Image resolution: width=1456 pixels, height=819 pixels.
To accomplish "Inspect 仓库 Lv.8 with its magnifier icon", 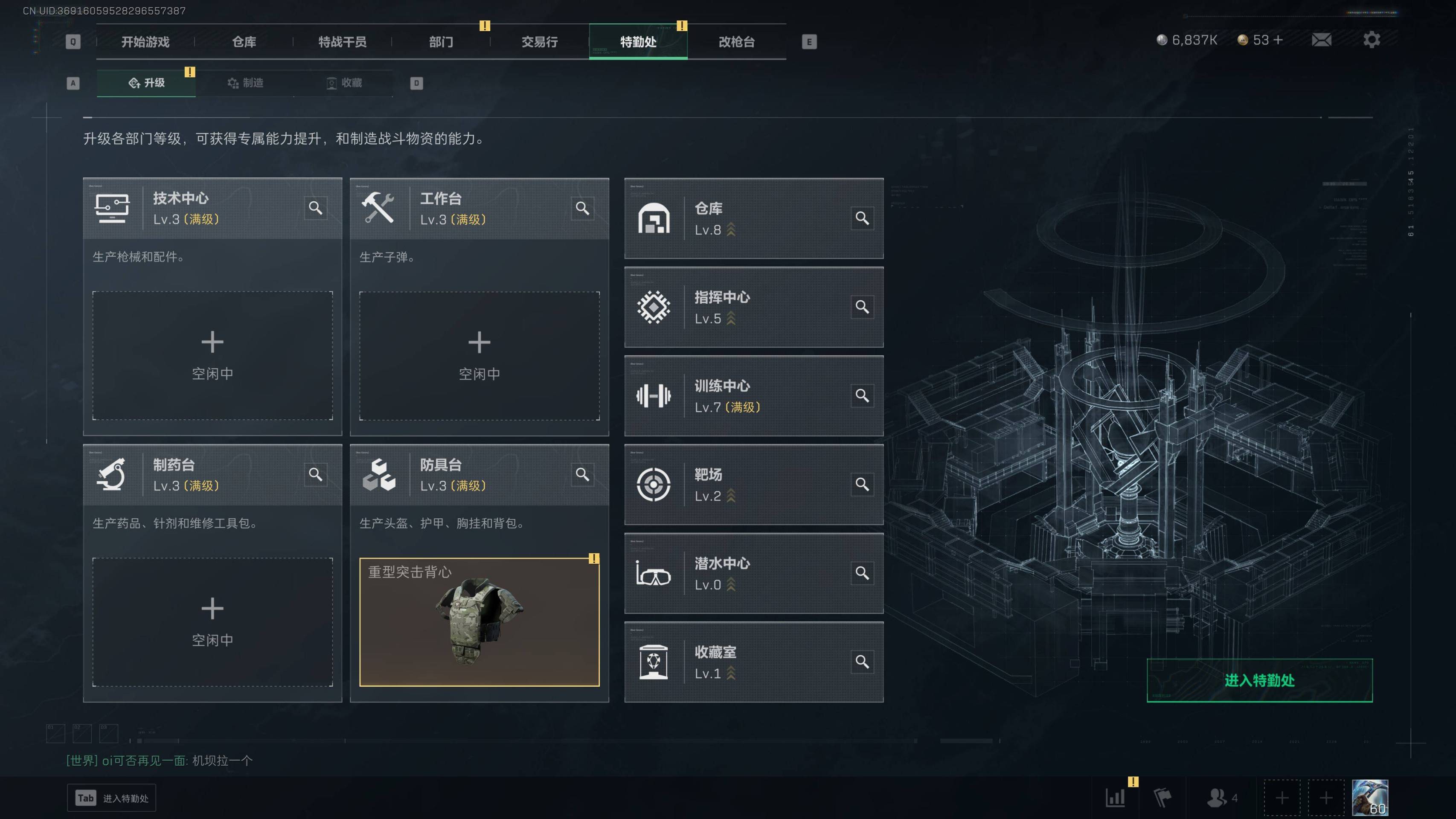I will 862,218.
